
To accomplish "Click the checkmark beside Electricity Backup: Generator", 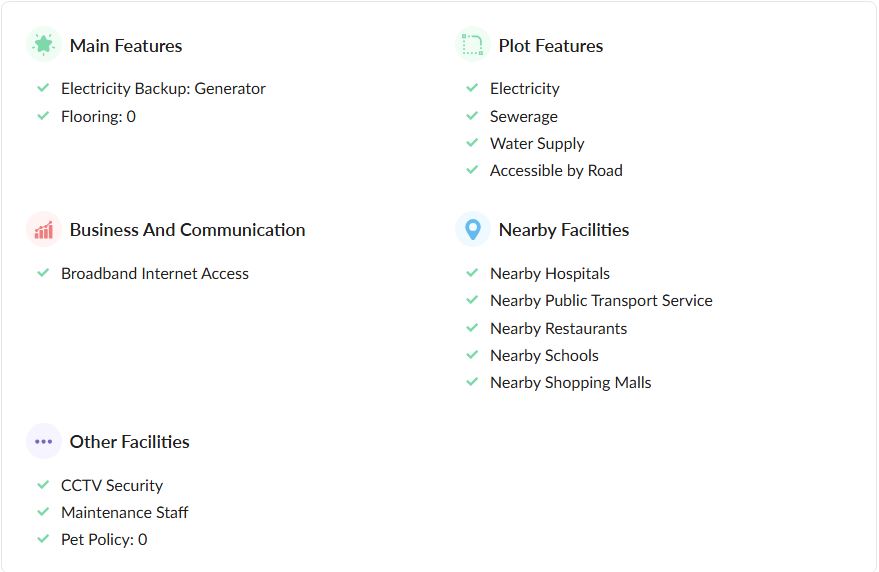I will tap(43, 88).
